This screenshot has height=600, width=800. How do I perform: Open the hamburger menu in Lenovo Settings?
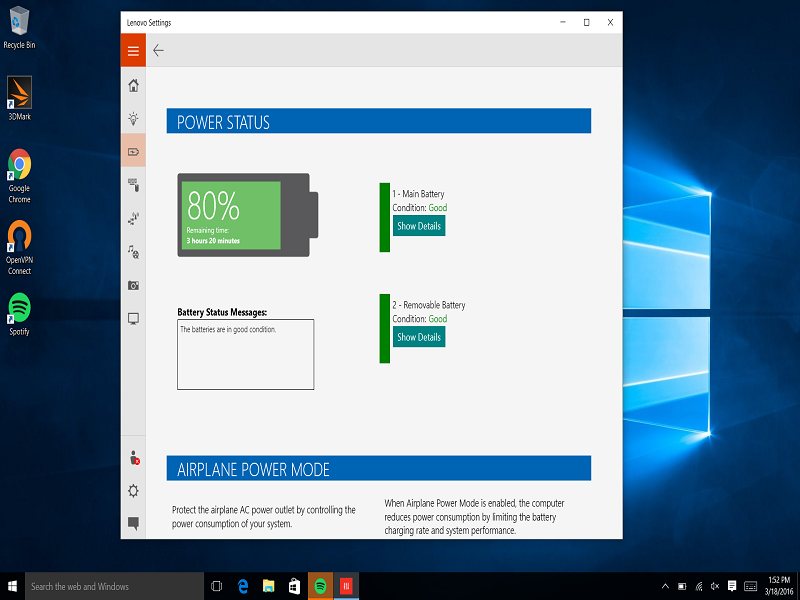click(133, 51)
